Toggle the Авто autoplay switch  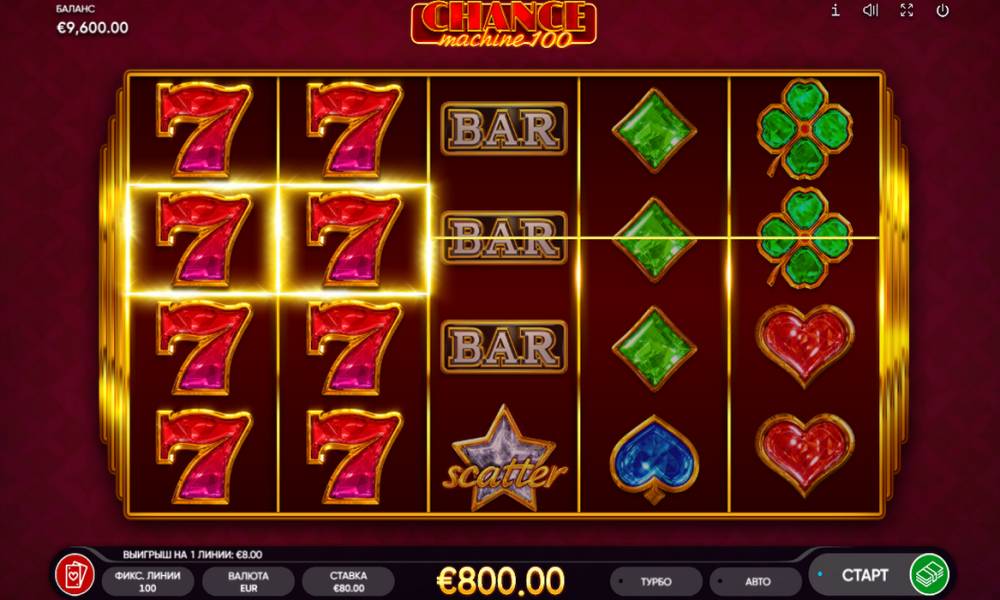coord(756,582)
